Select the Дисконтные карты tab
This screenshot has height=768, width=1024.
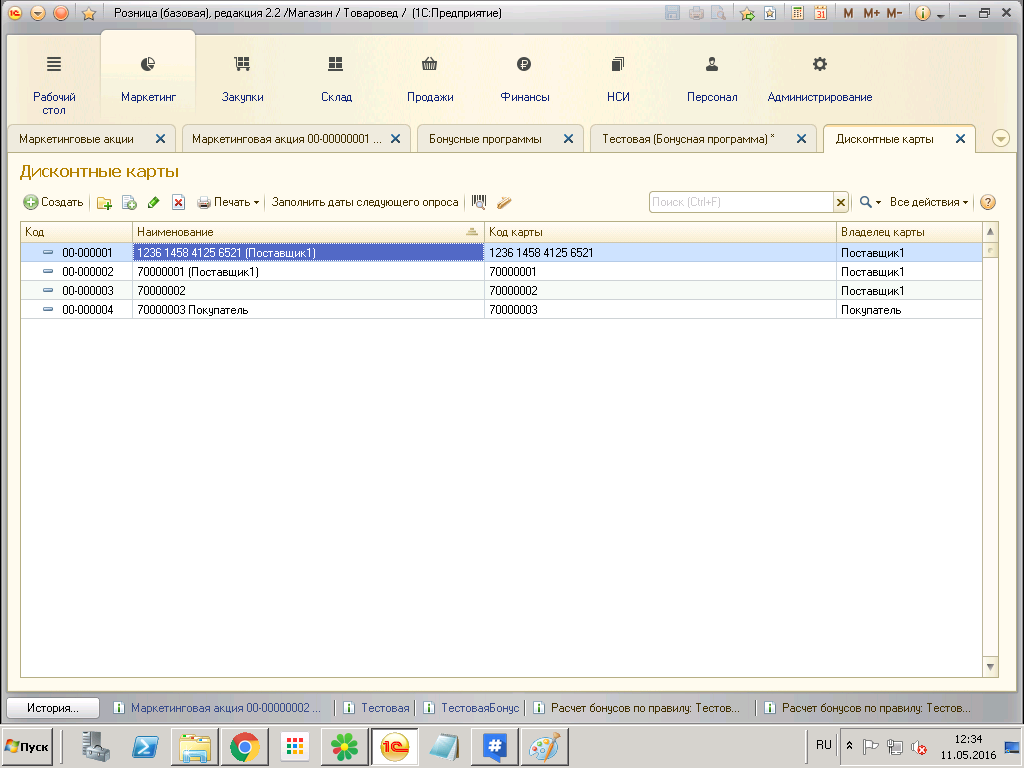click(x=885, y=139)
